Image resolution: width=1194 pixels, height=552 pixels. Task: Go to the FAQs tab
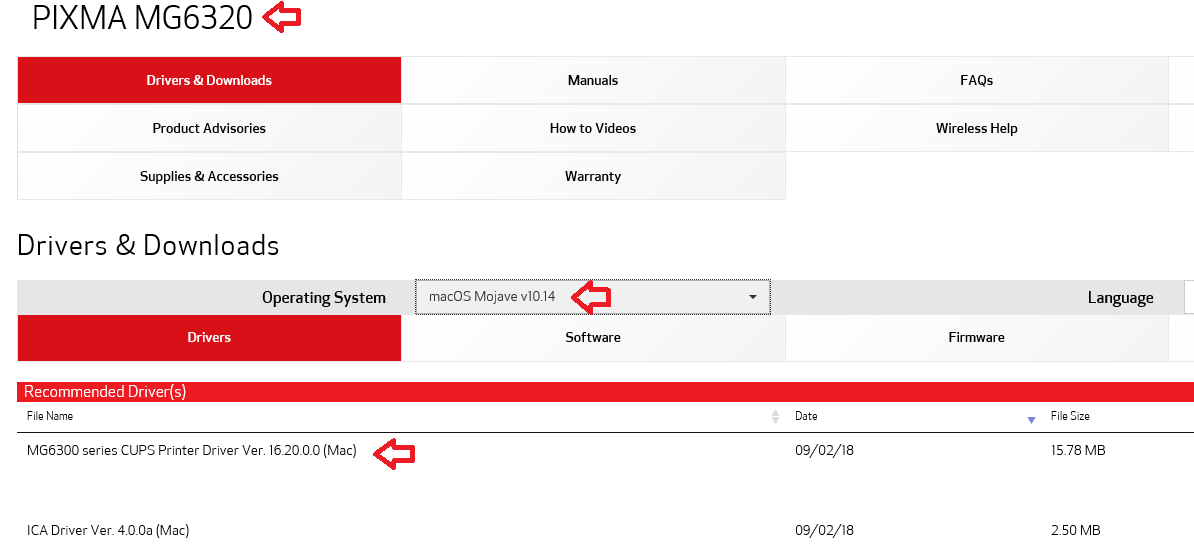[x=976, y=80]
